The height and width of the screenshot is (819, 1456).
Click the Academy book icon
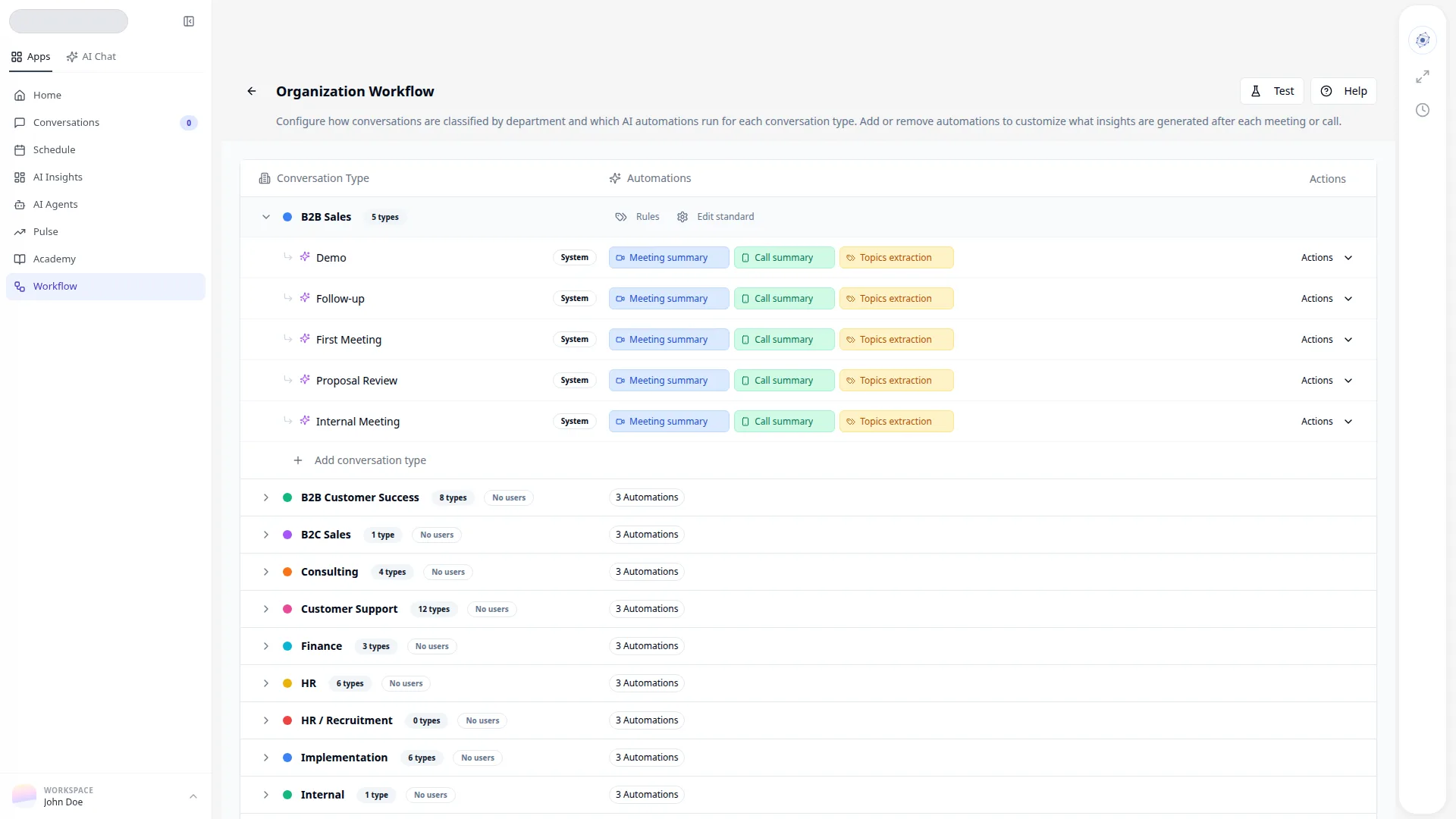(x=20, y=259)
